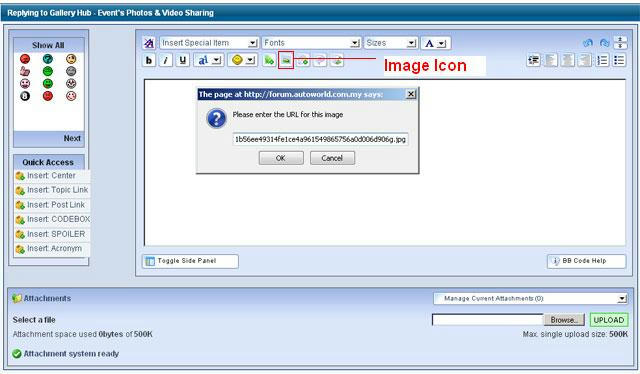Toggle bold formatting button

(x=149, y=60)
